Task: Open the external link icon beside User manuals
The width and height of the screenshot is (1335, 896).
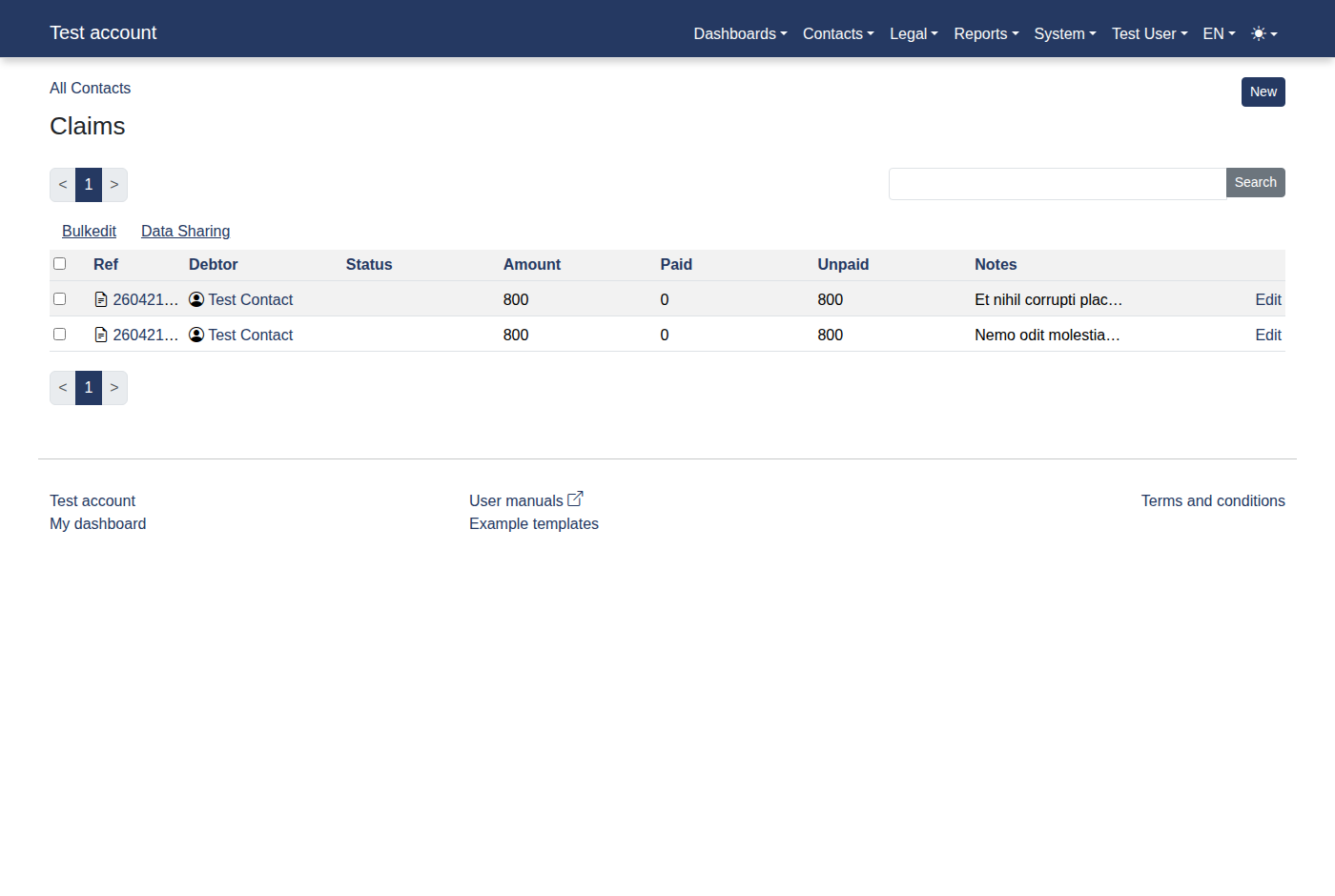Action: 575,497
